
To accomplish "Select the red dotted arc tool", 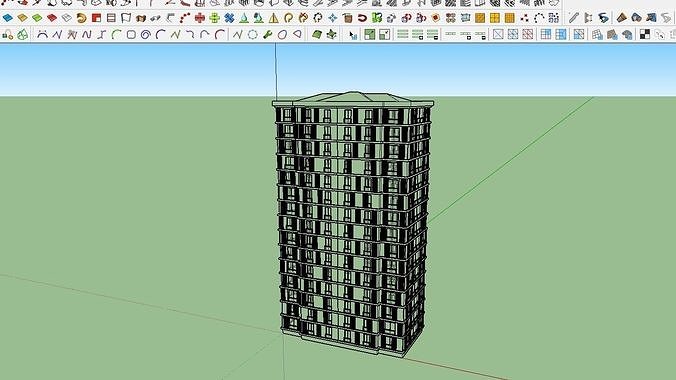I will click(185, 18).
